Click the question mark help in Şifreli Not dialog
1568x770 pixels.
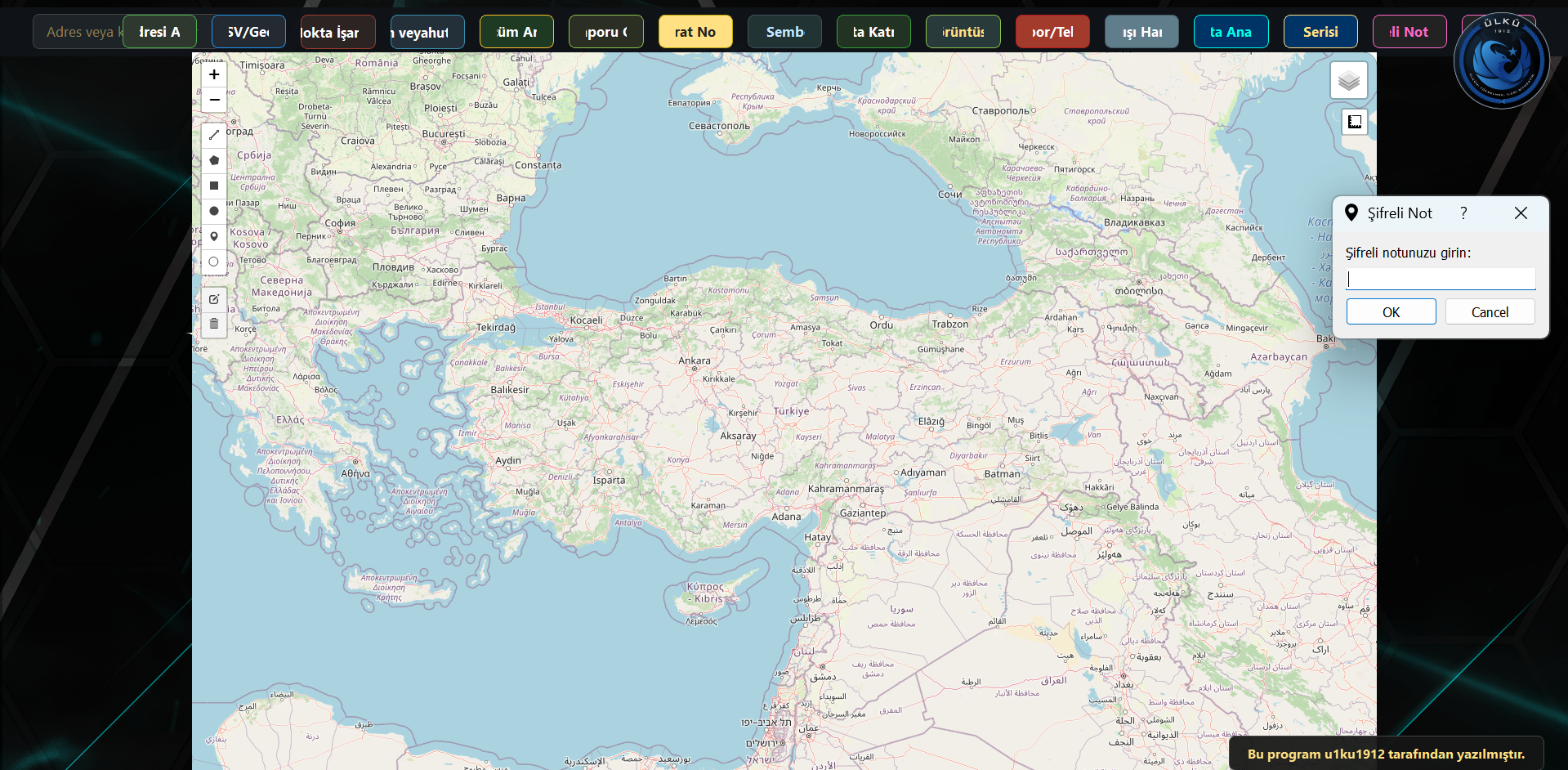[1463, 213]
